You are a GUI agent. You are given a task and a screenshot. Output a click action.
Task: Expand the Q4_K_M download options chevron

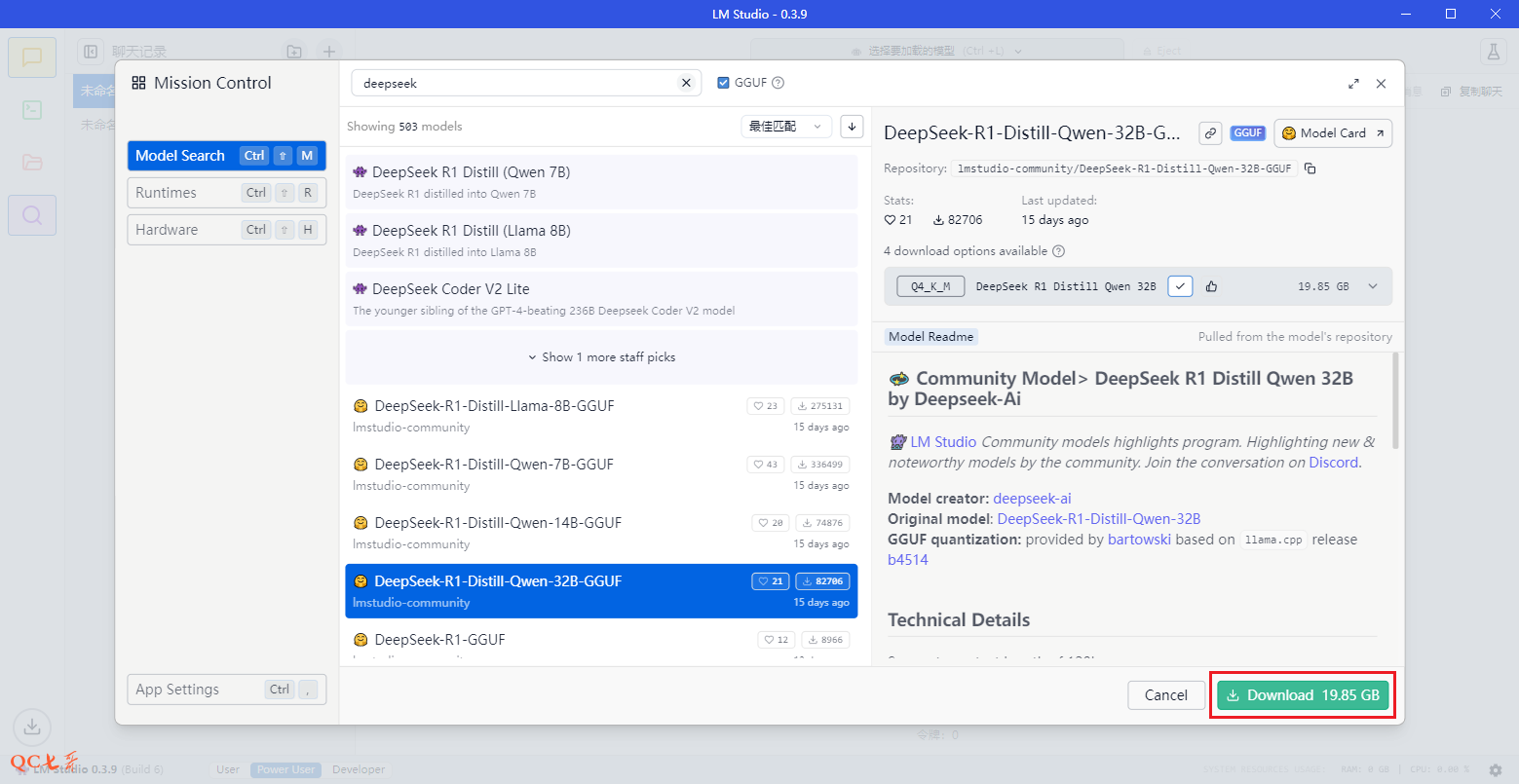(x=1373, y=286)
